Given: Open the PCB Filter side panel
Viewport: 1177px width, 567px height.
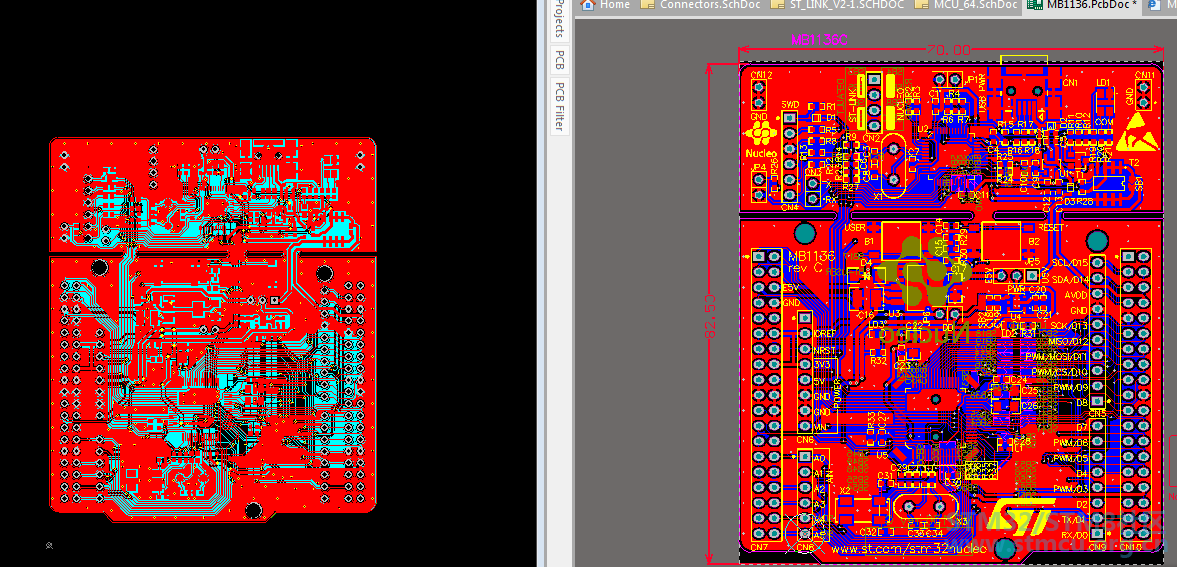Looking at the screenshot, I should (558, 107).
